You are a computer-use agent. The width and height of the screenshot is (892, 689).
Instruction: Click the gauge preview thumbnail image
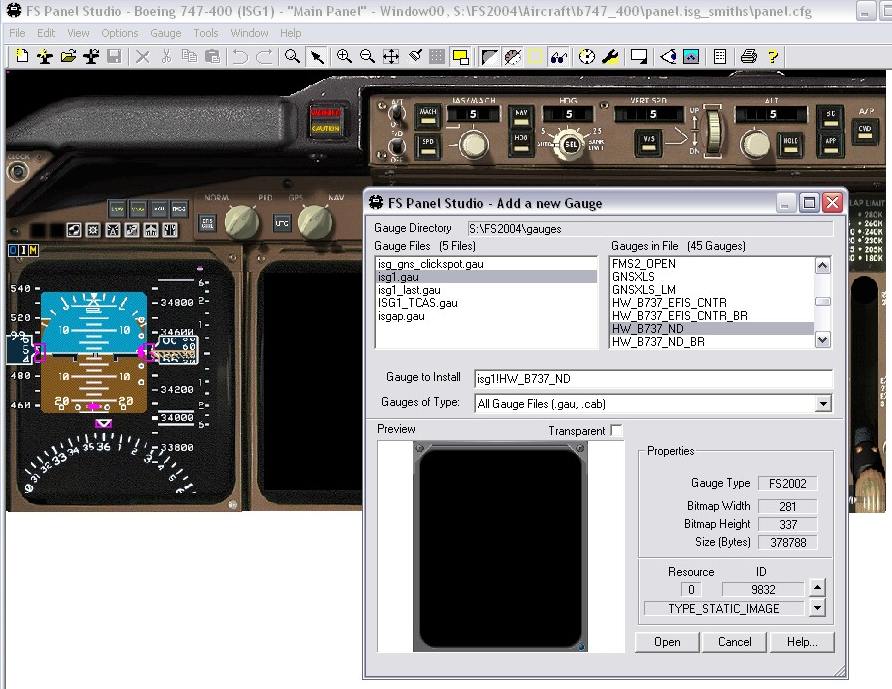click(x=500, y=547)
